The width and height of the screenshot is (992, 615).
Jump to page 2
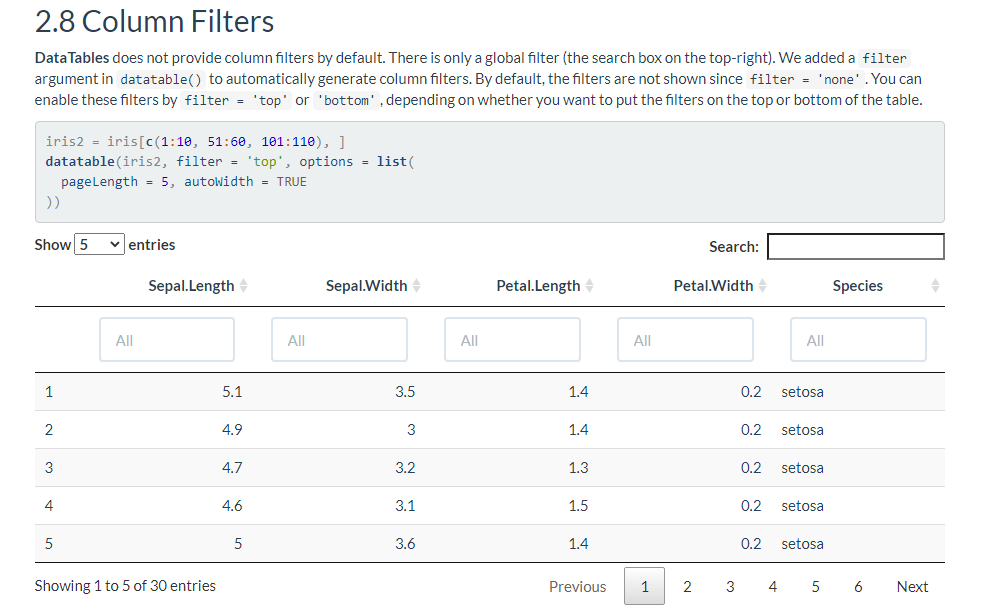coord(687,587)
